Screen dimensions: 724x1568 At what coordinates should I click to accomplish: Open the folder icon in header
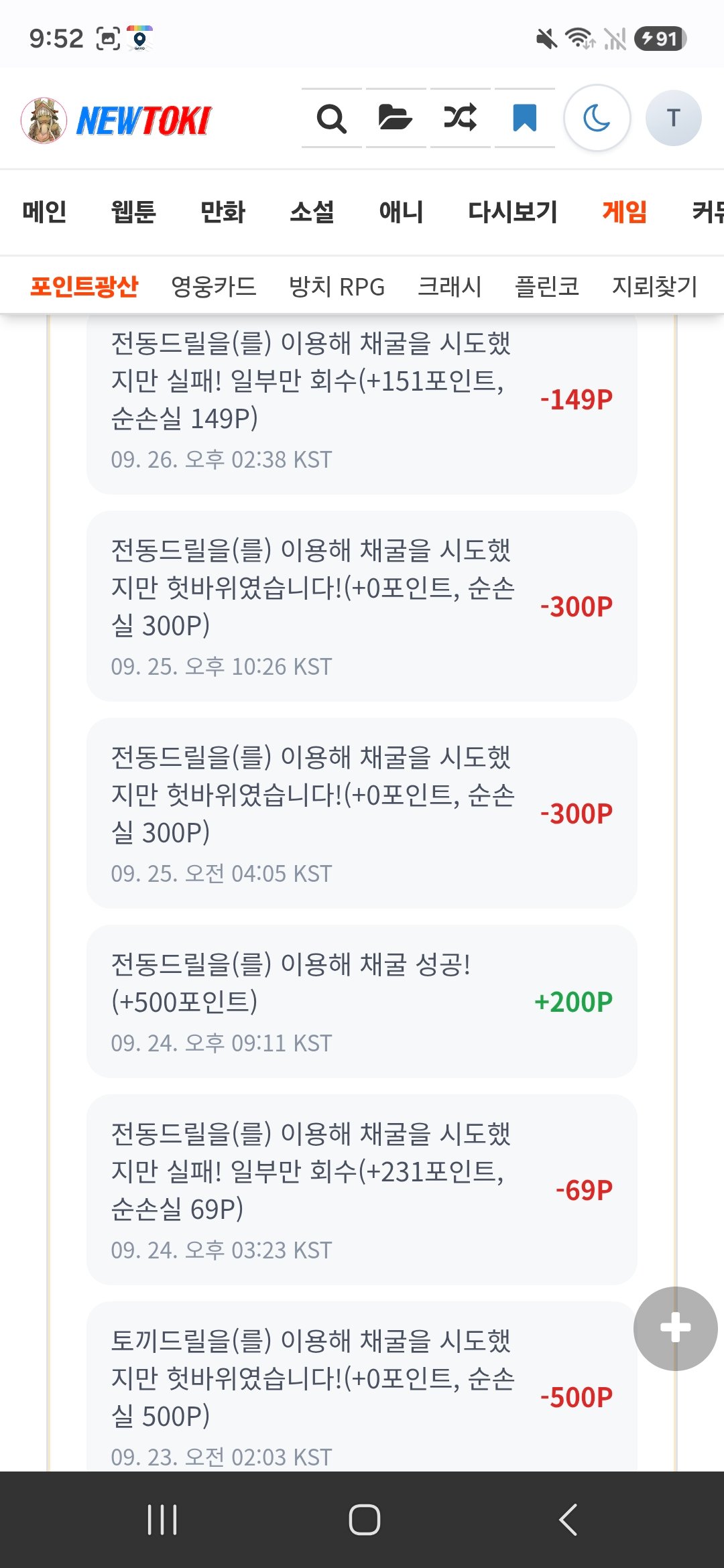(396, 119)
